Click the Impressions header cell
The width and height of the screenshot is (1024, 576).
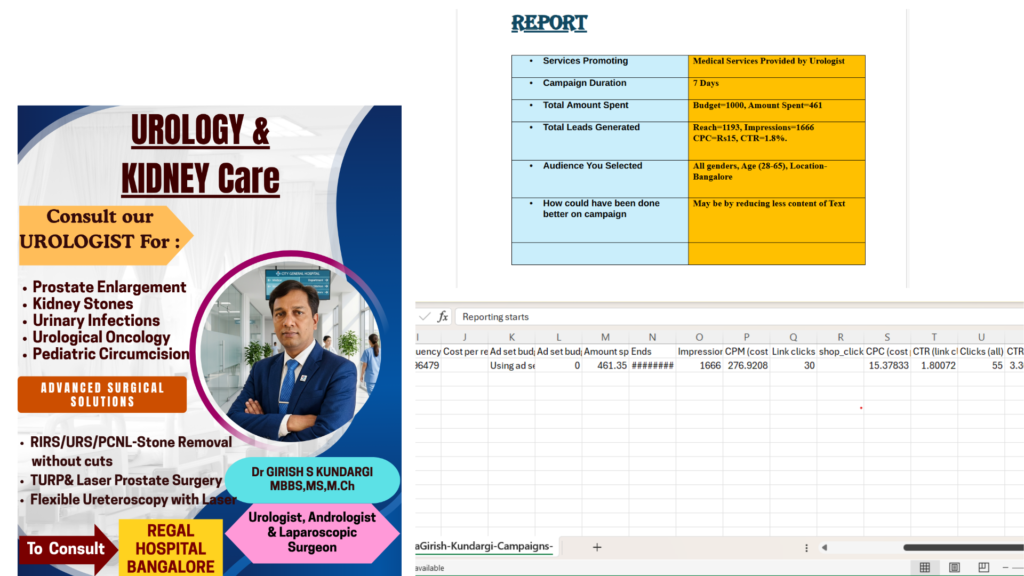pos(699,351)
